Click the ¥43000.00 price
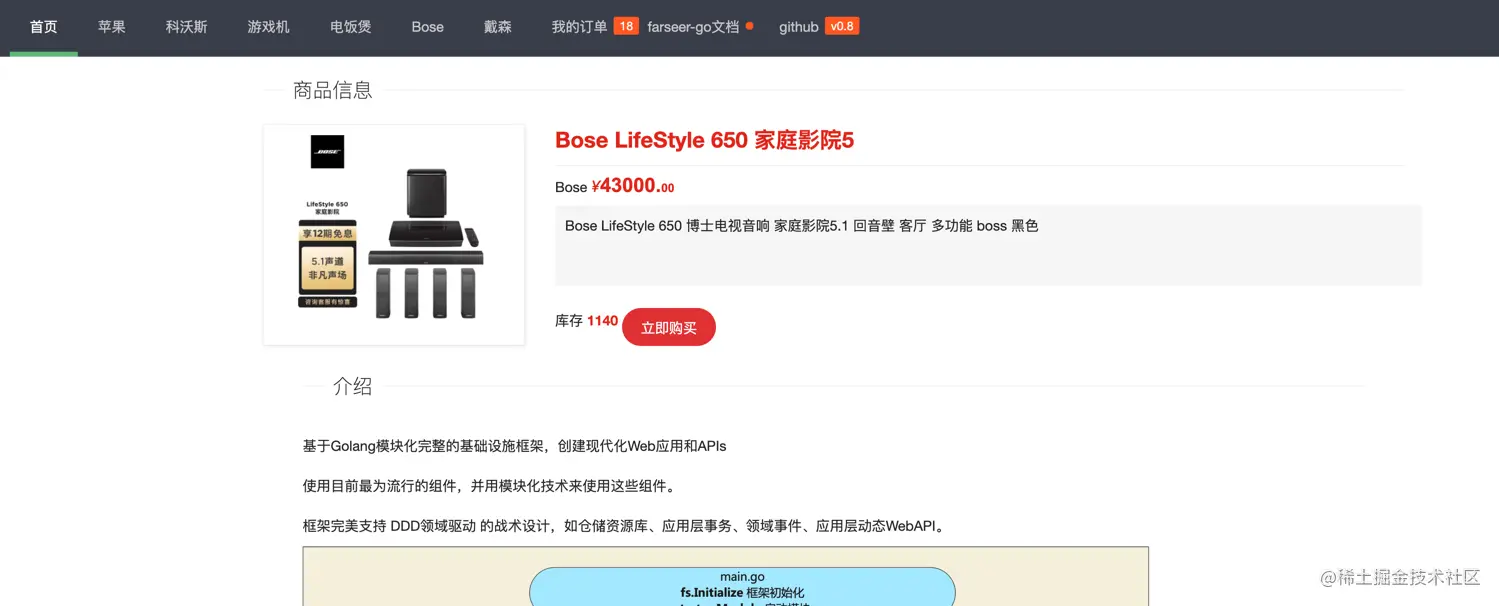 click(x=633, y=186)
